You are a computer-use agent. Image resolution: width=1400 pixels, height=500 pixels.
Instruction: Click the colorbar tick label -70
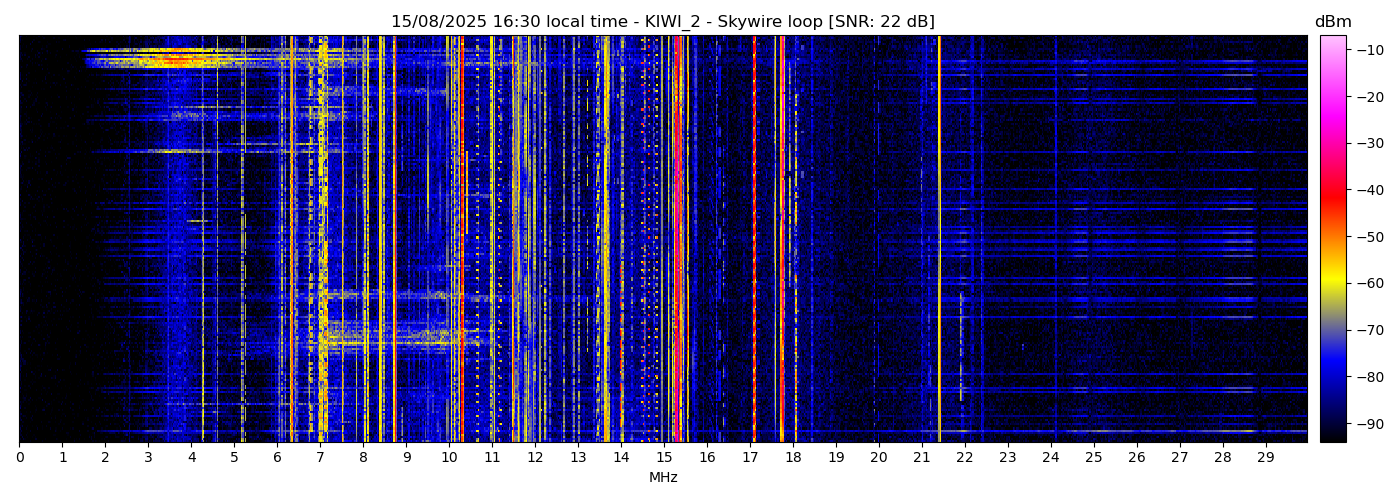point(1370,330)
